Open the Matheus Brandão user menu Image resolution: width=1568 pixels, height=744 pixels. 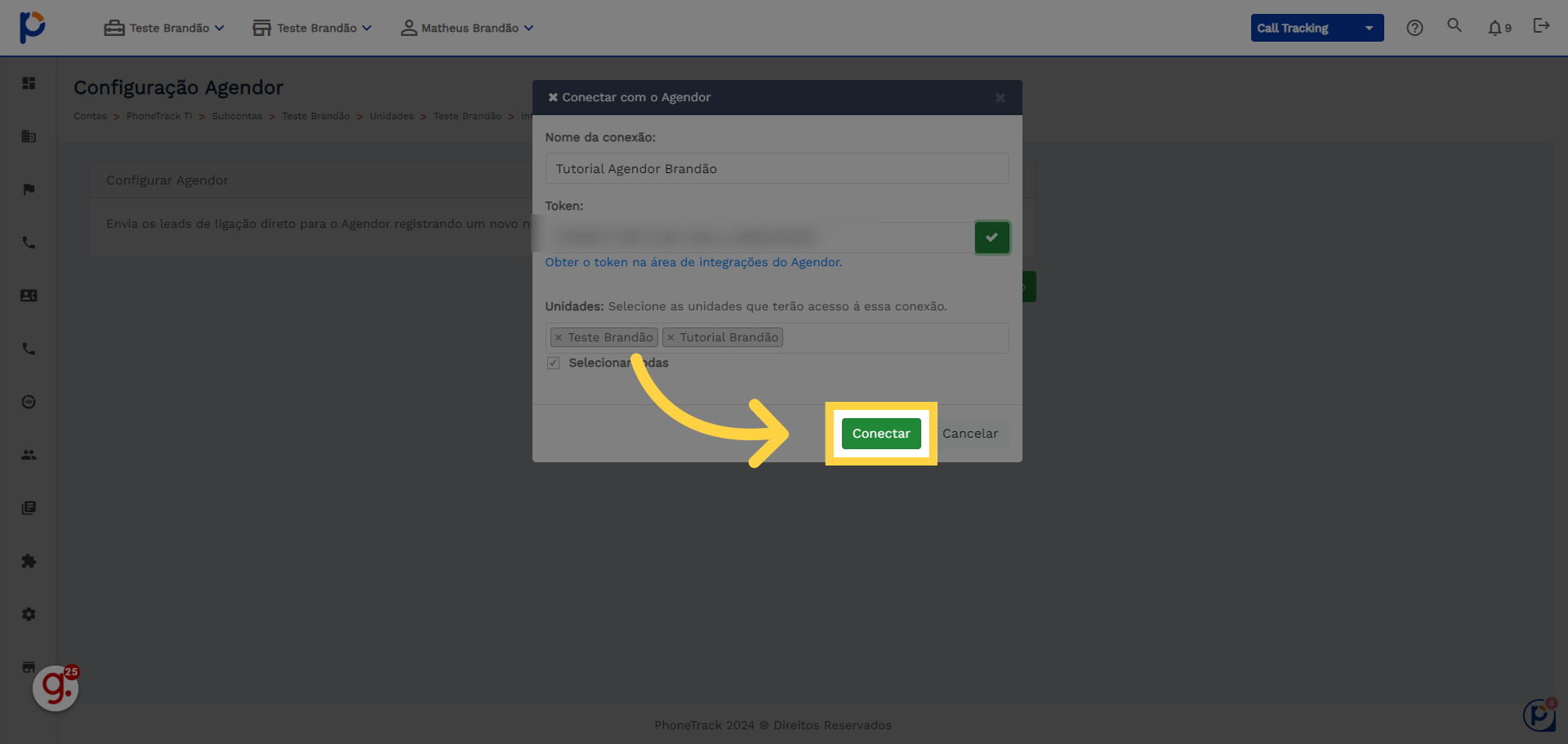[x=467, y=28]
